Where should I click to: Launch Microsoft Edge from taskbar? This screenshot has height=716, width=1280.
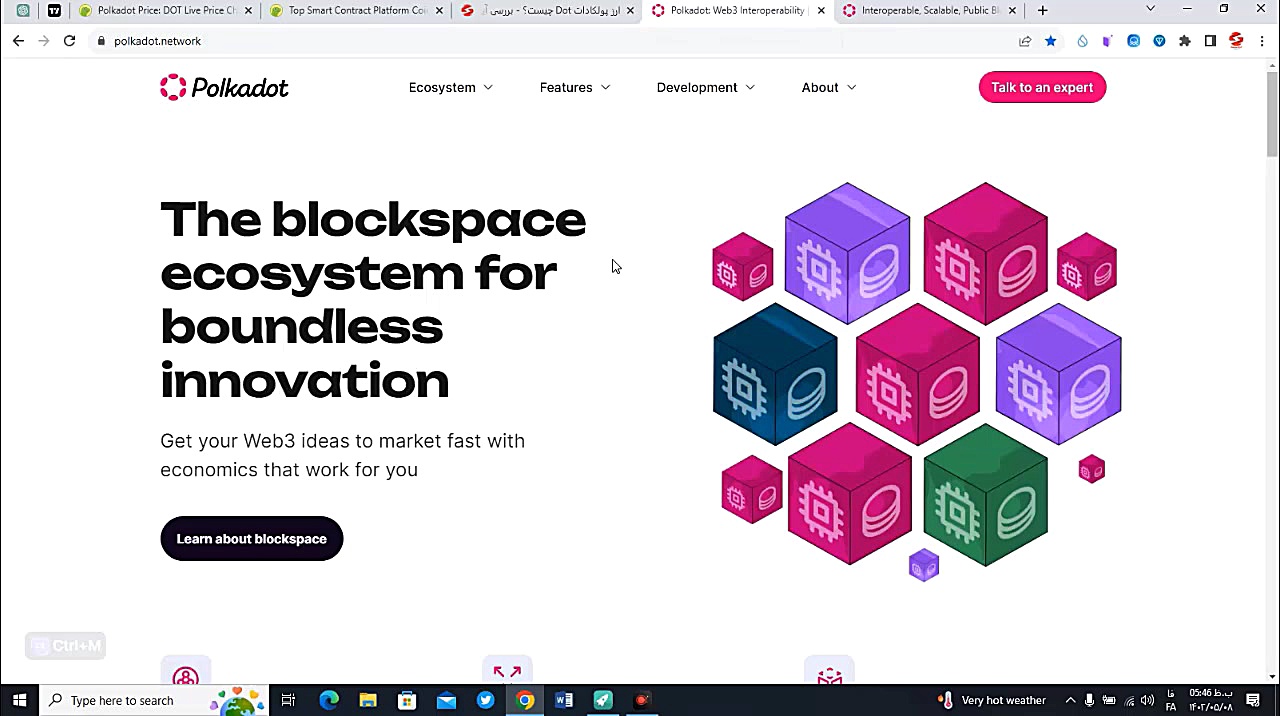[x=328, y=700]
